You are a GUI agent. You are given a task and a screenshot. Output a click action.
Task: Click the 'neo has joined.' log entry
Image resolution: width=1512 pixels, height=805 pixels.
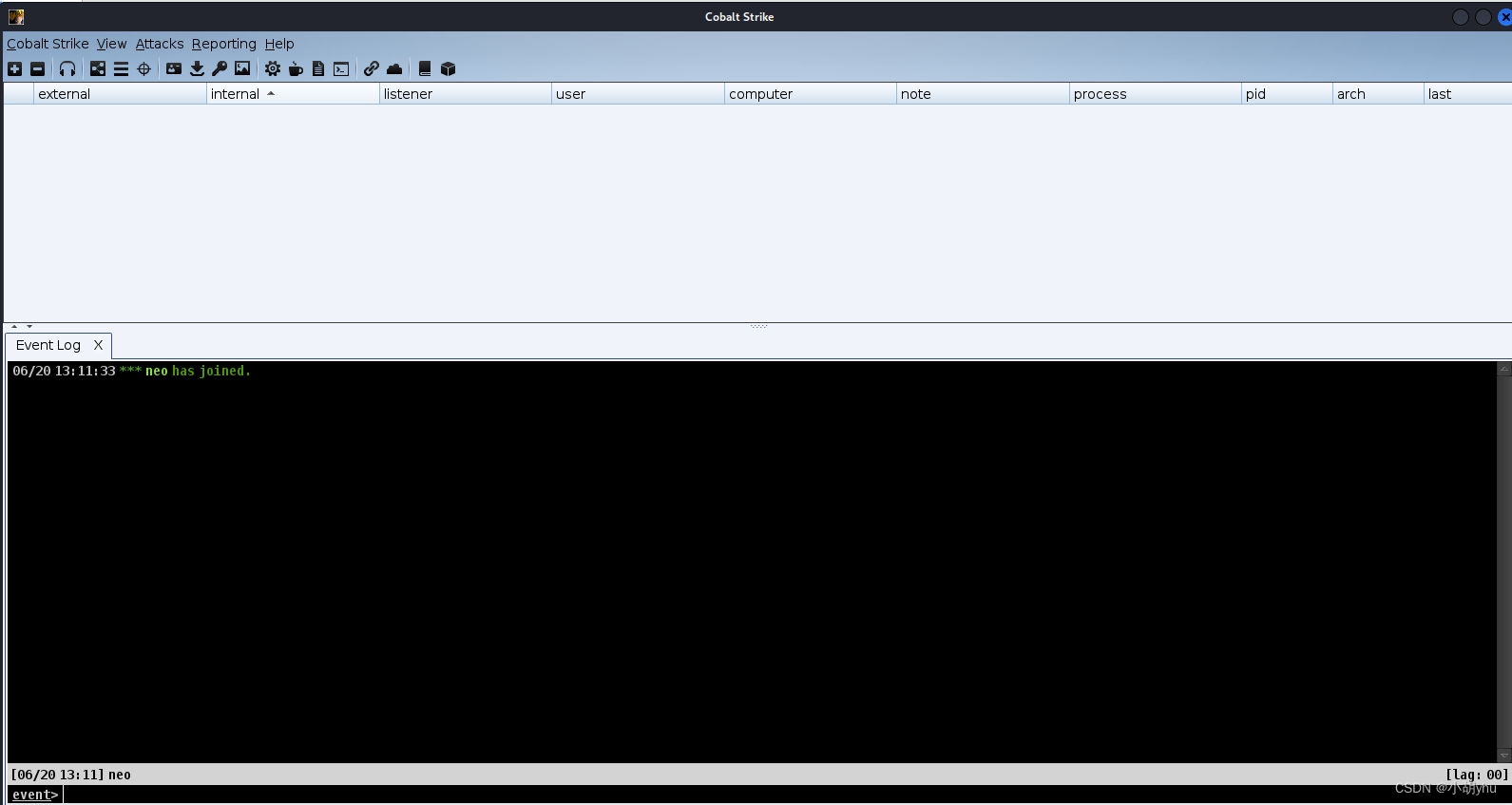point(198,371)
